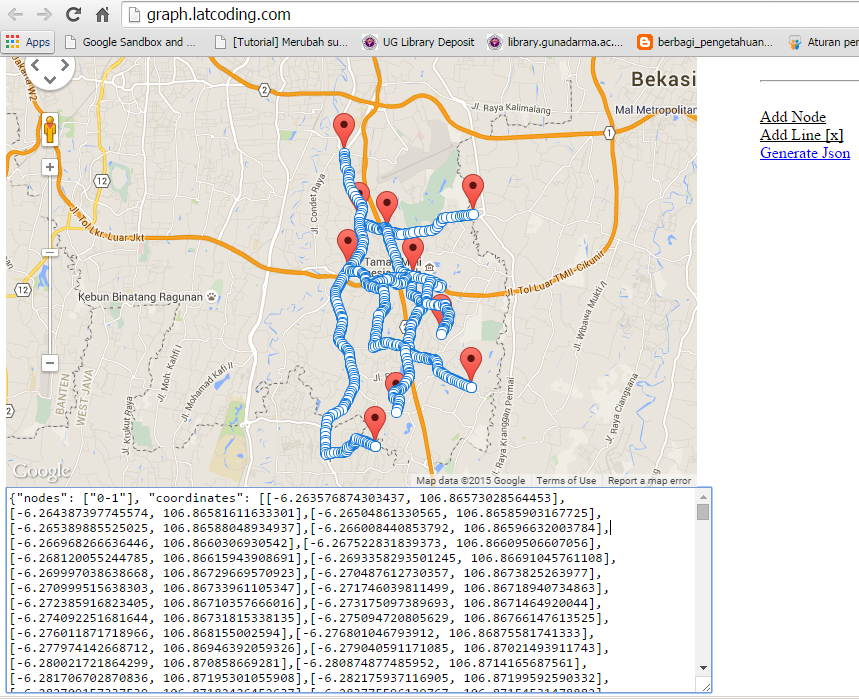Click the highway 1 route shield
This screenshot has width=859, height=699.
point(609,133)
